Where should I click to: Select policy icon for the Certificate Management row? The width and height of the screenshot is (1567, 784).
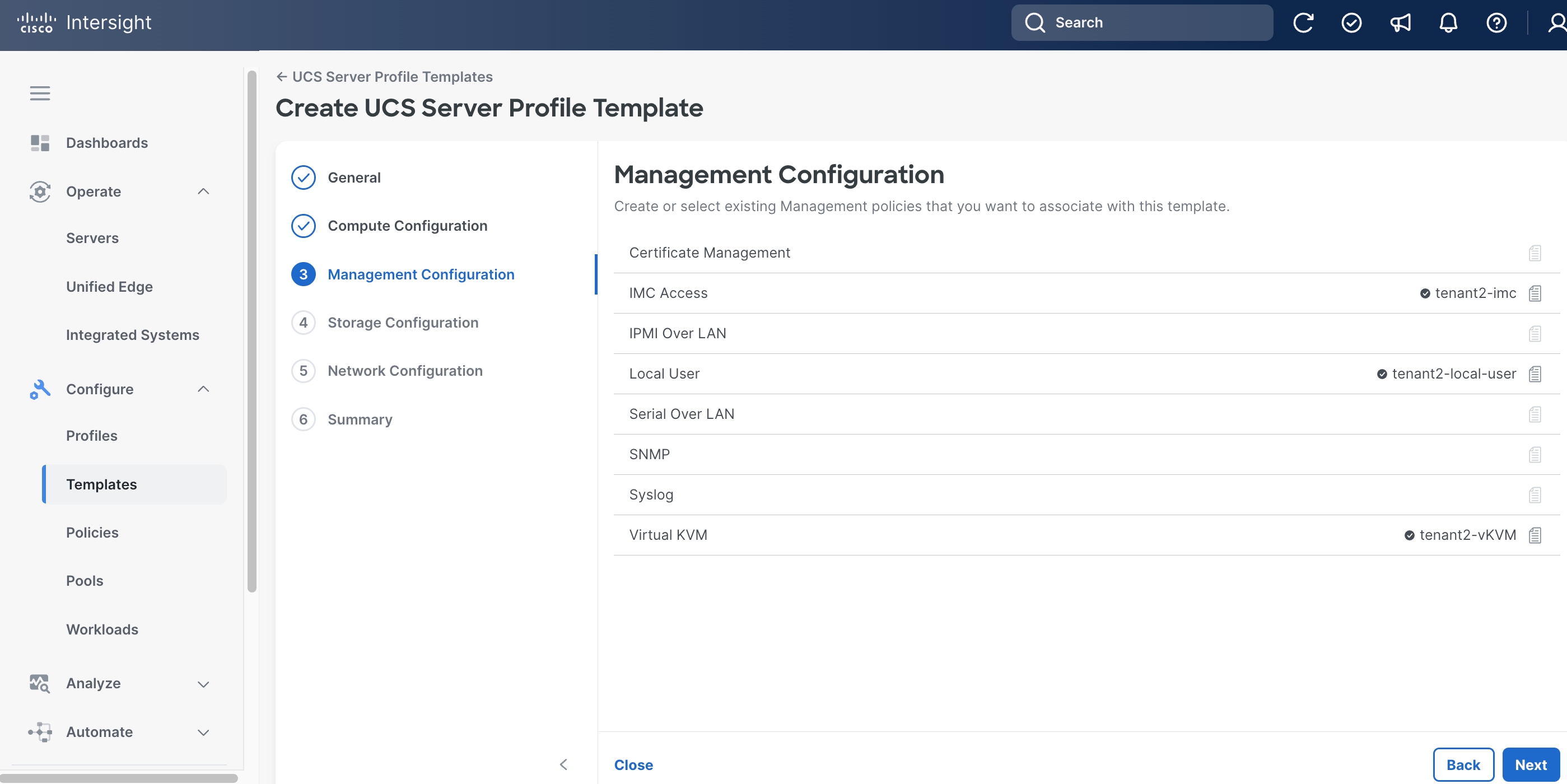pyautogui.click(x=1535, y=253)
